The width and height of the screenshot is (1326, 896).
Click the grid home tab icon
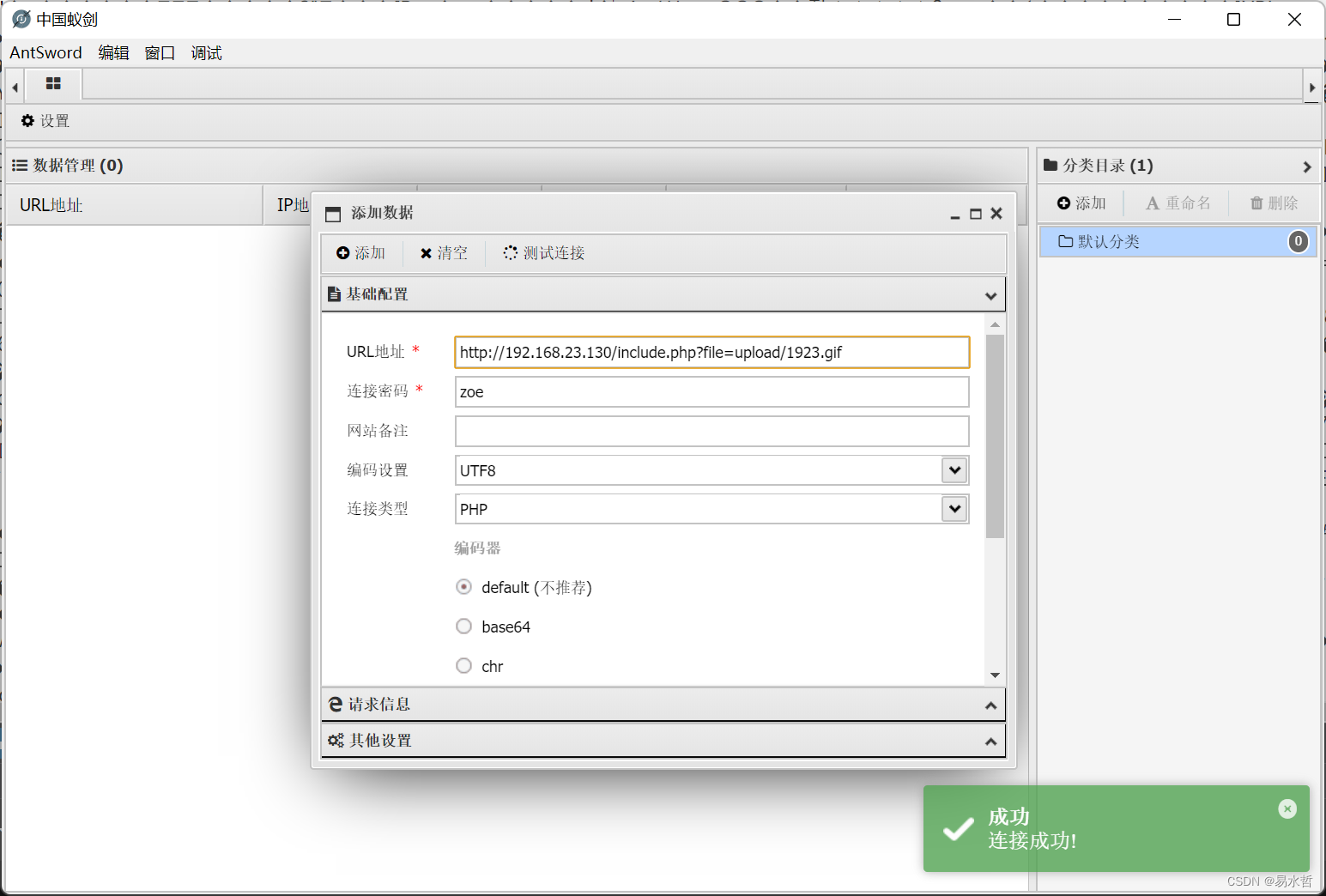pyautogui.click(x=53, y=84)
